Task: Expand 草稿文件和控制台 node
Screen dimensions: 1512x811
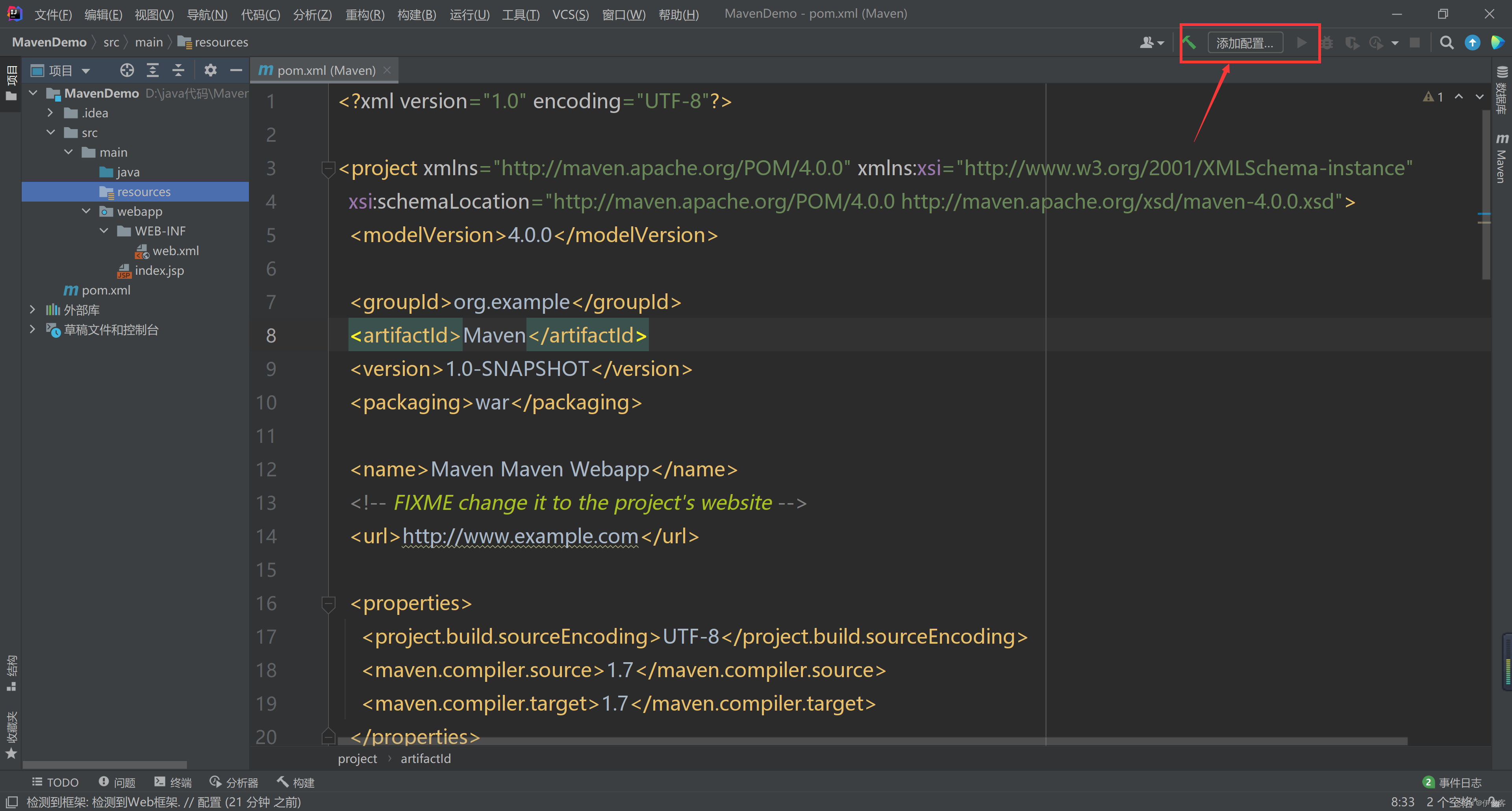Action: pos(33,329)
